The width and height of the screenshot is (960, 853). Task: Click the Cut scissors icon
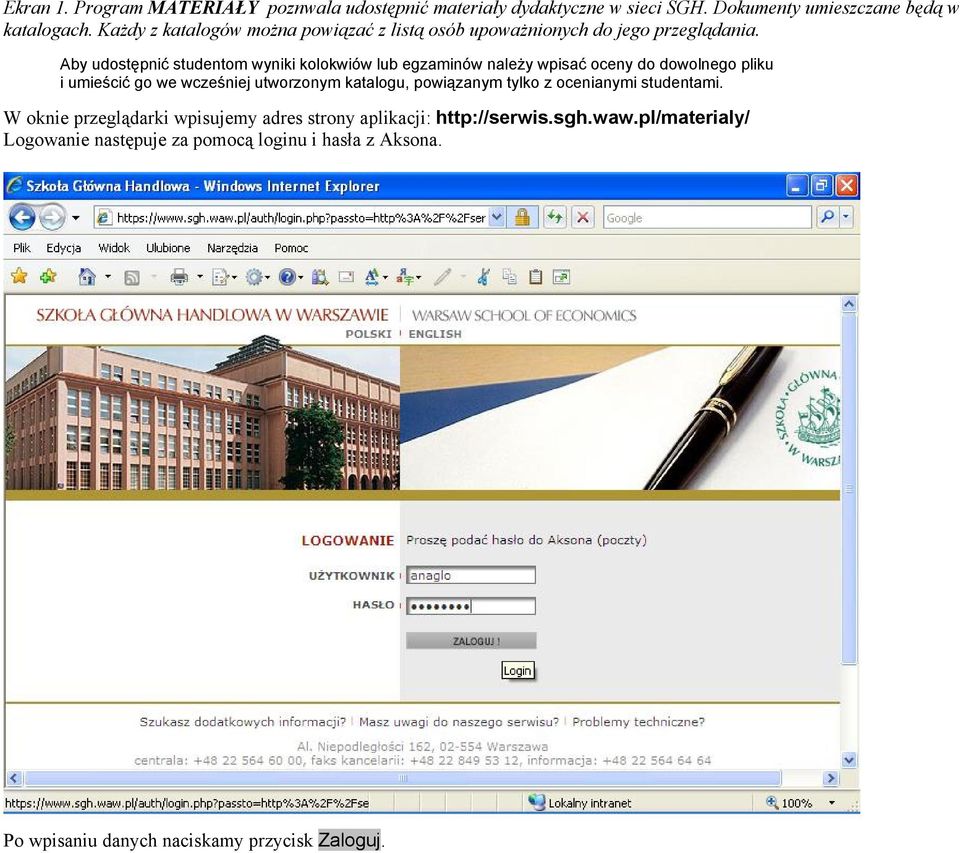(x=483, y=277)
